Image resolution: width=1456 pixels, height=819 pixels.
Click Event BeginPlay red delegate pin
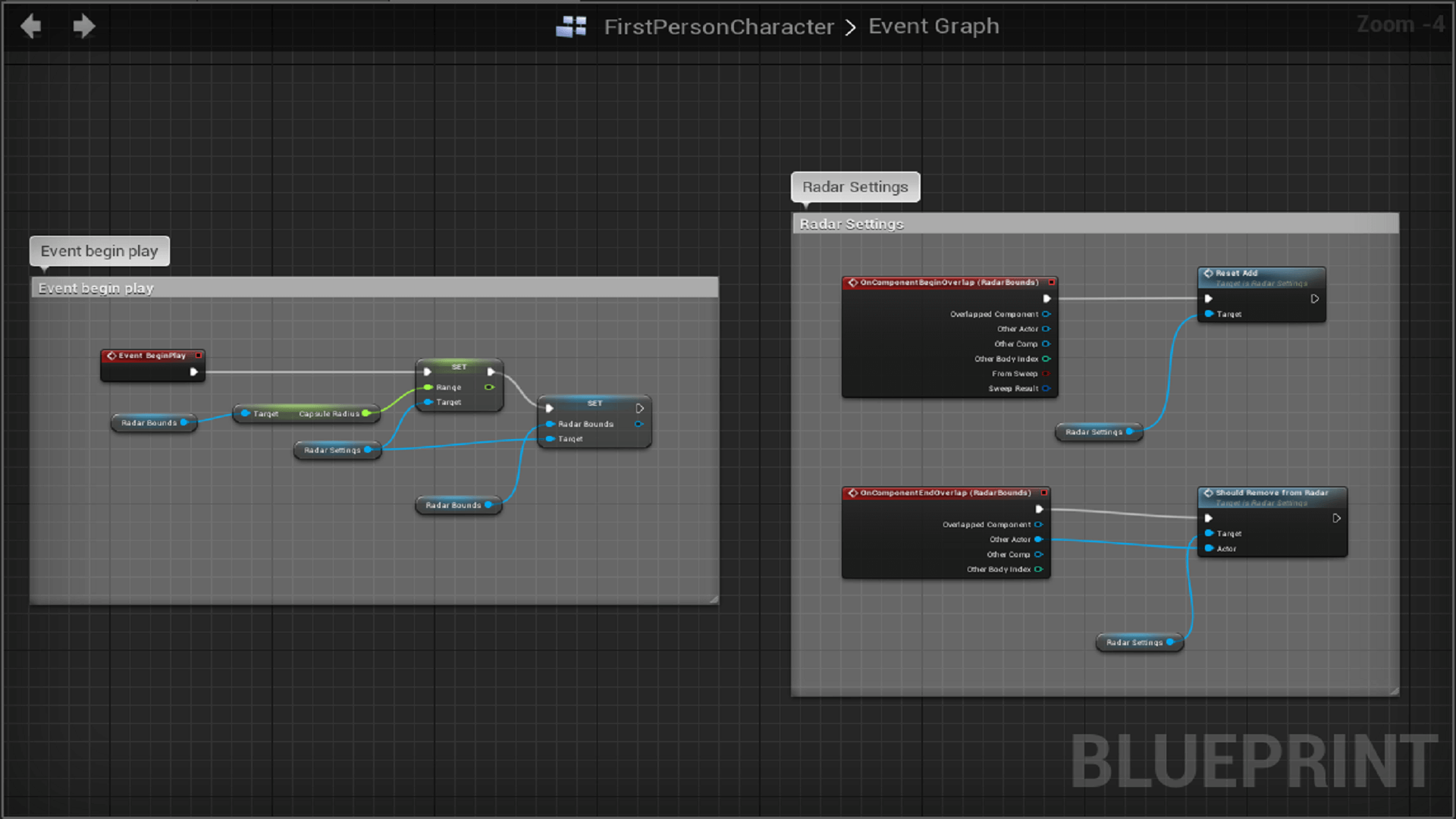pos(199,355)
